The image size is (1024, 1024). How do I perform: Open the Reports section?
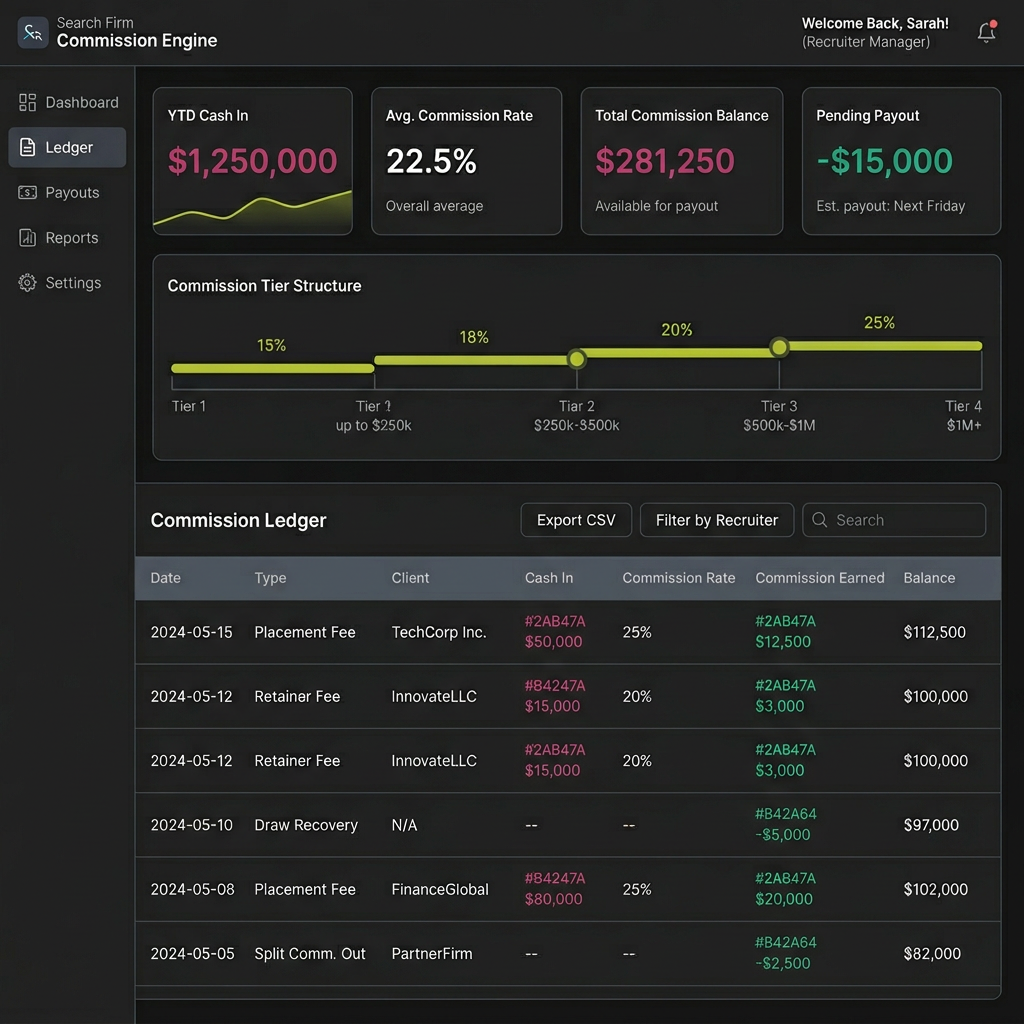pyautogui.click(x=67, y=238)
